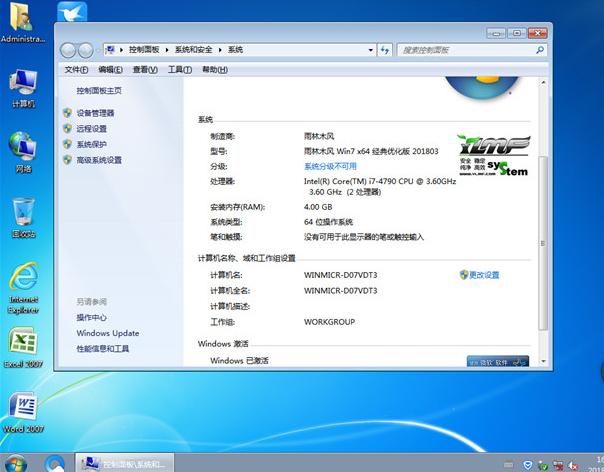Click the back navigation arrow button
604x472 pixels.
click(69, 50)
